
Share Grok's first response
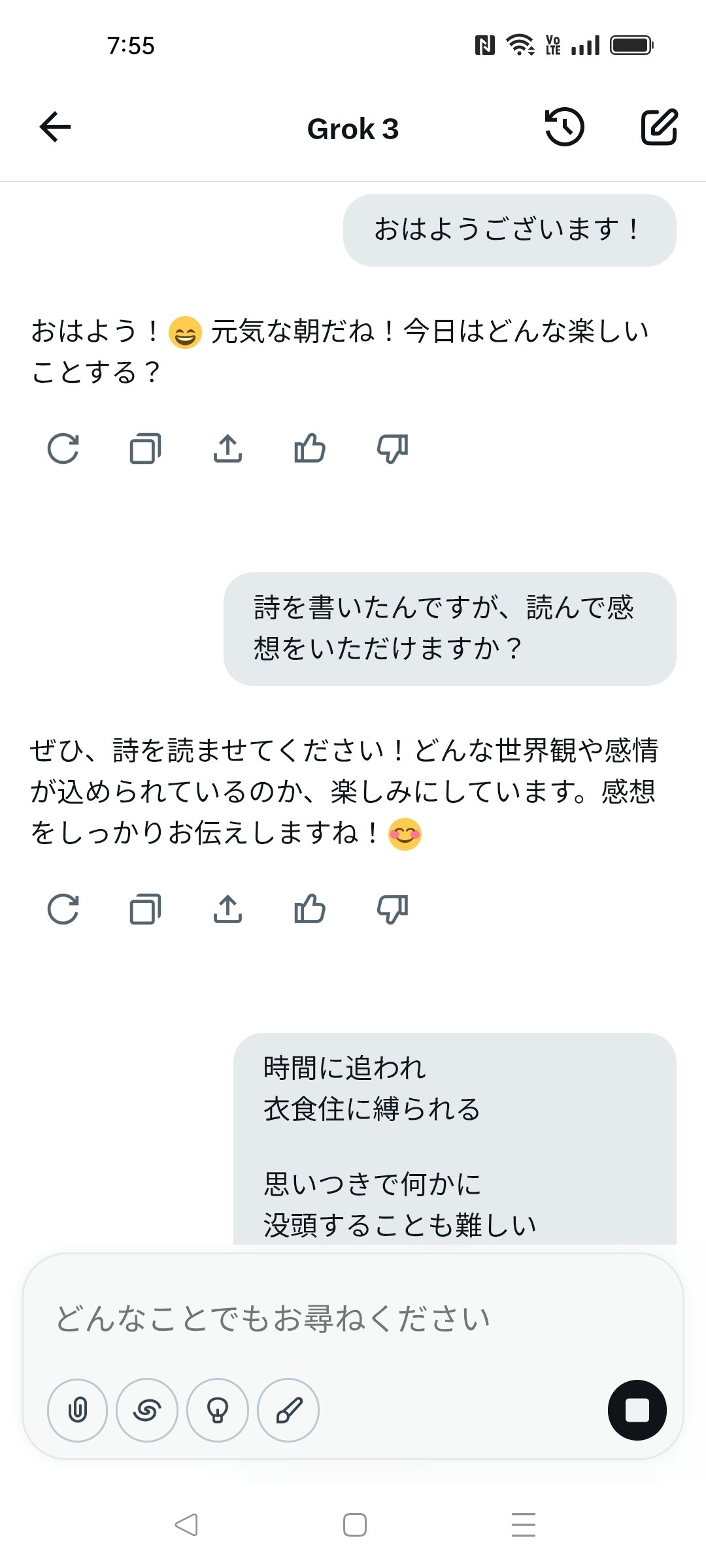228,448
